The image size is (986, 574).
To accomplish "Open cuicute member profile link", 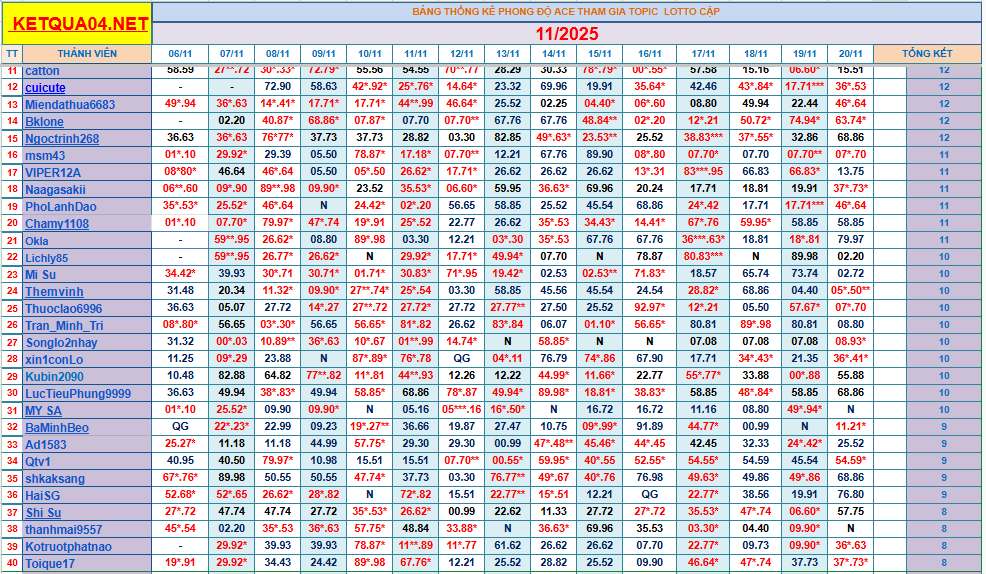I will 45,88.
